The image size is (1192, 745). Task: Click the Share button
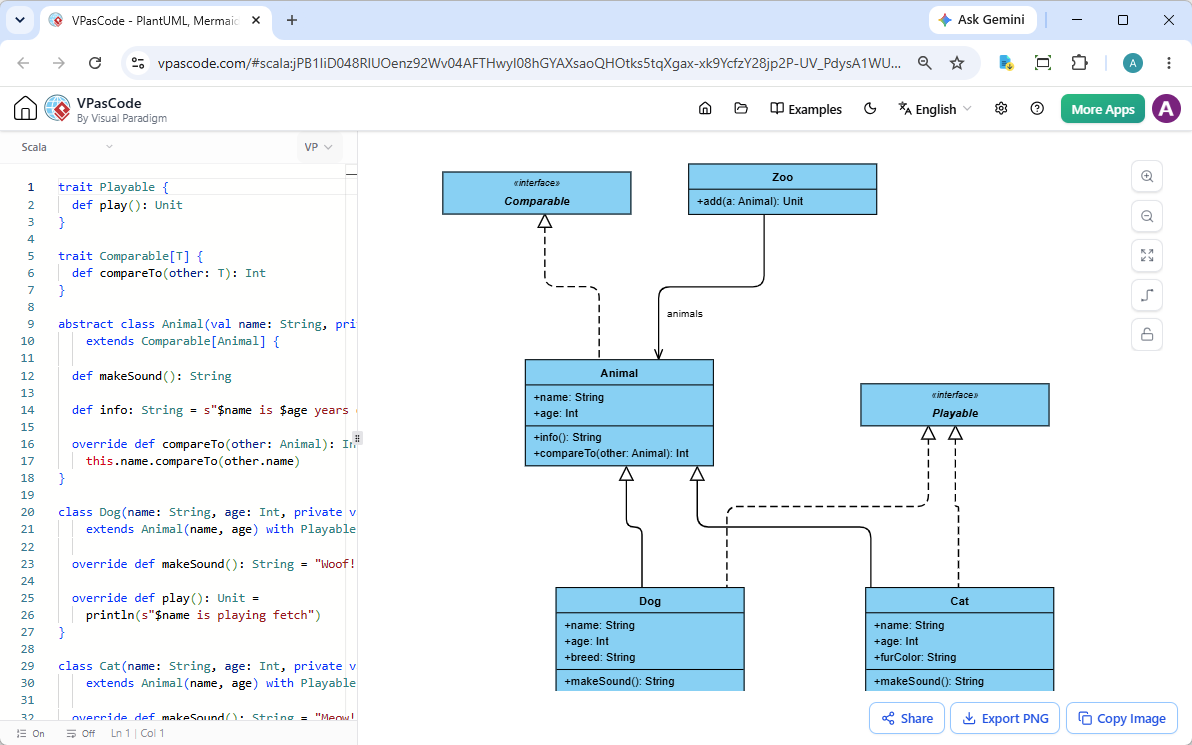point(907,718)
